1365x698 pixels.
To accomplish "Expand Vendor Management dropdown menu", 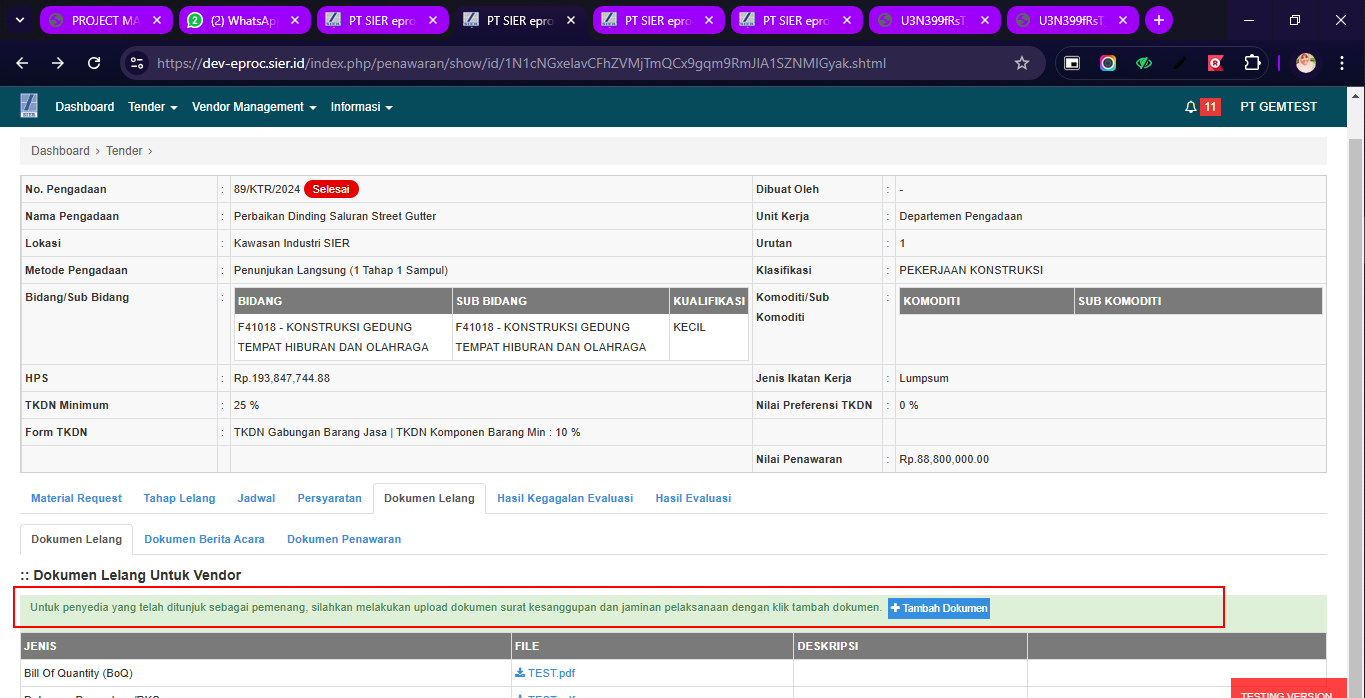I will [254, 107].
